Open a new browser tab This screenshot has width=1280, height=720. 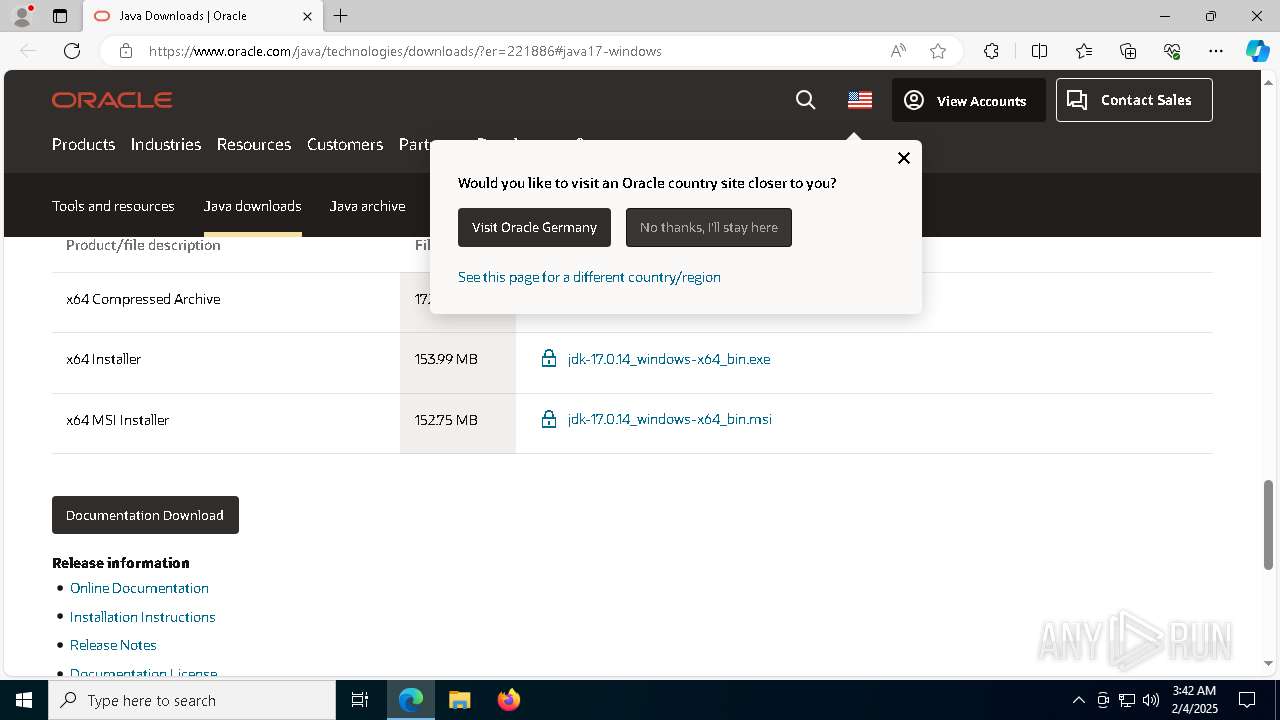[x=341, y=16]
